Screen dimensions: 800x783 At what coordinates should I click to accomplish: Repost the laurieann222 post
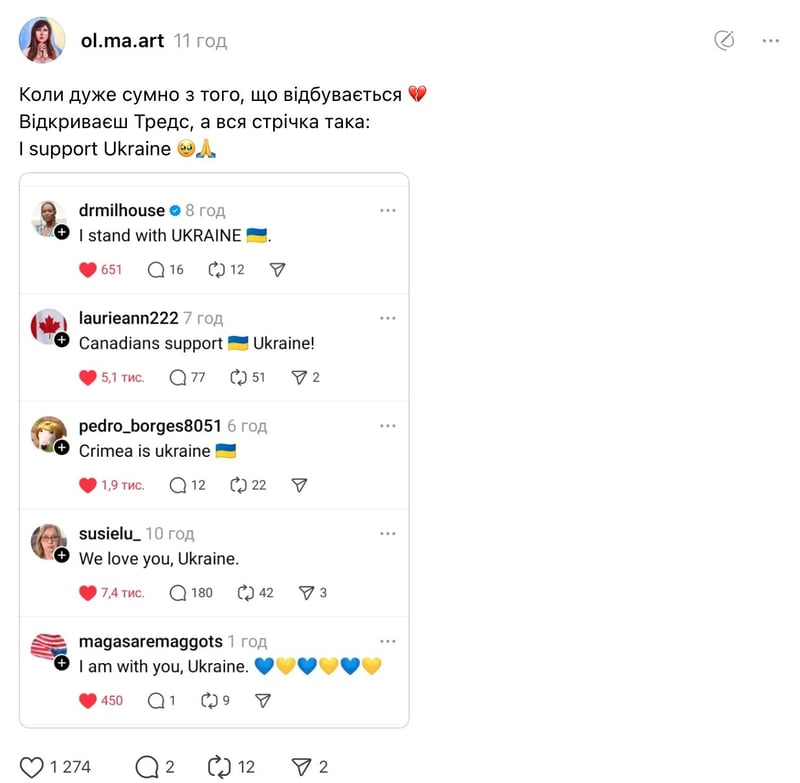point(238,377)
